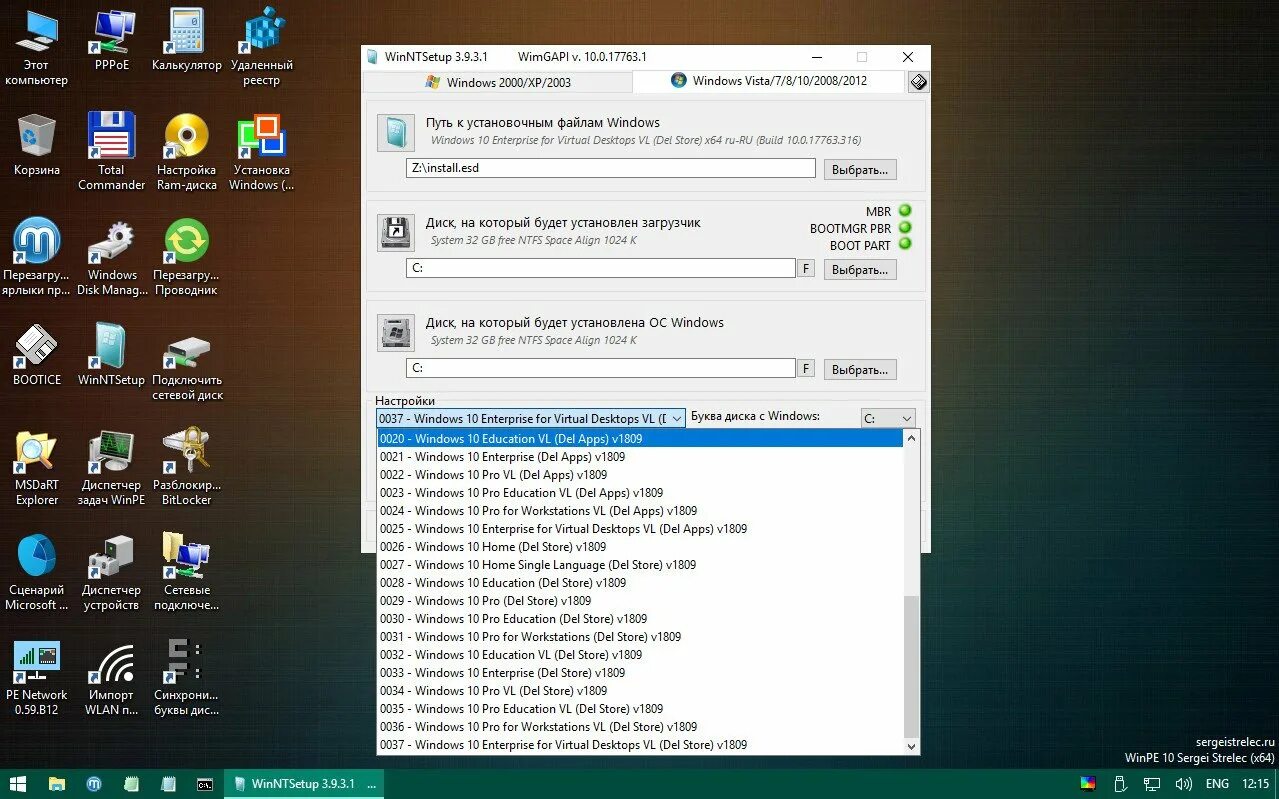This screenshot has width=1279, height=799.
Task: Click Выбрать for the bootloader disk
Action: 860,269
